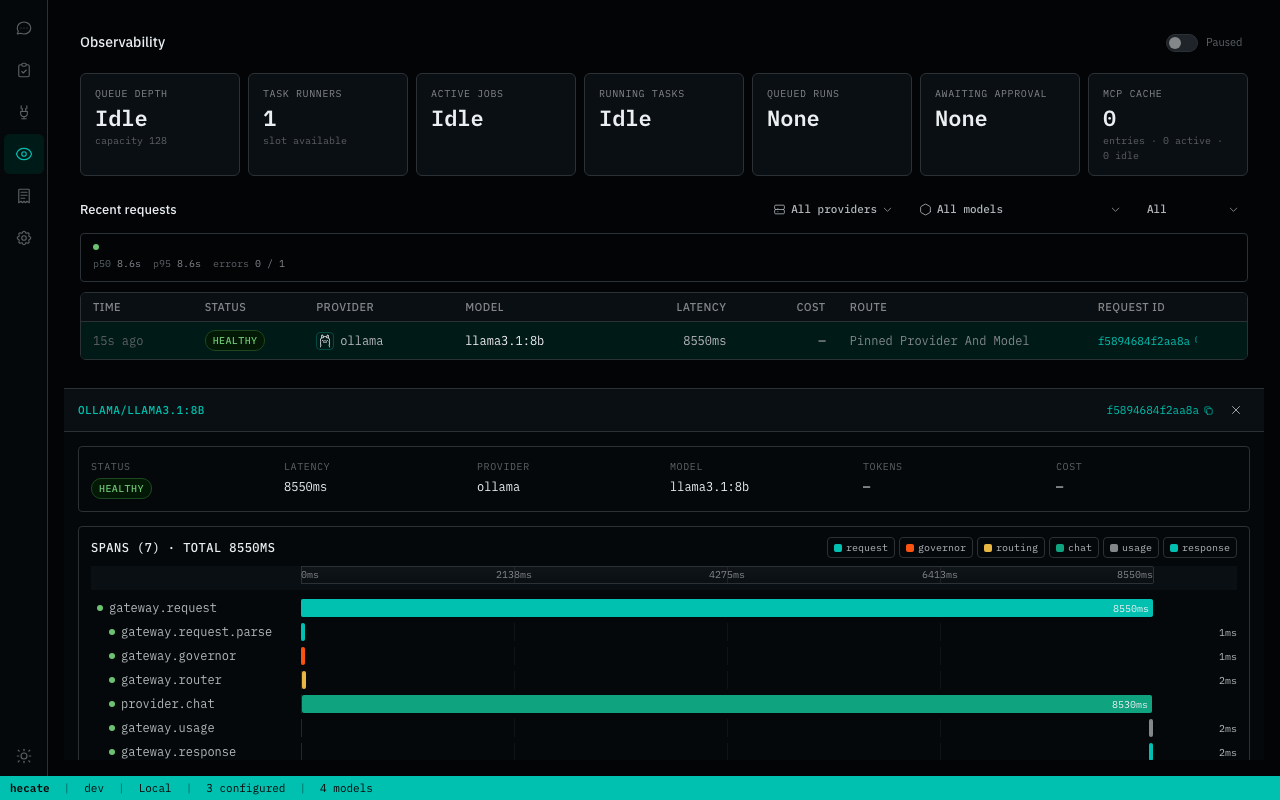
Task: Click '3 configured' in the status bar
Action: [x=245, y=788]
